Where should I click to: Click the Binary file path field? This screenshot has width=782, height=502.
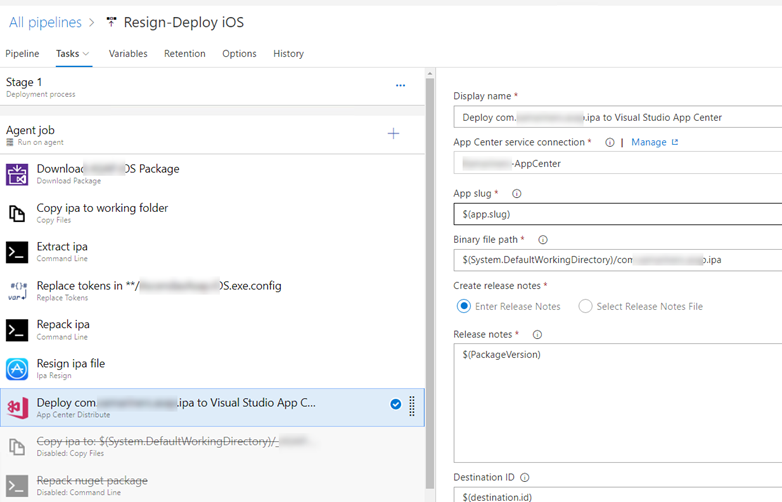pyautogui.click(x=617, y=260)
